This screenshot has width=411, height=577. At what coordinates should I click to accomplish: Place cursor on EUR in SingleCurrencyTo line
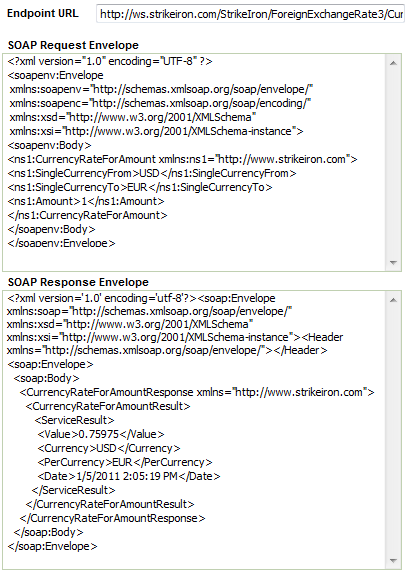[x=137, y=187]
